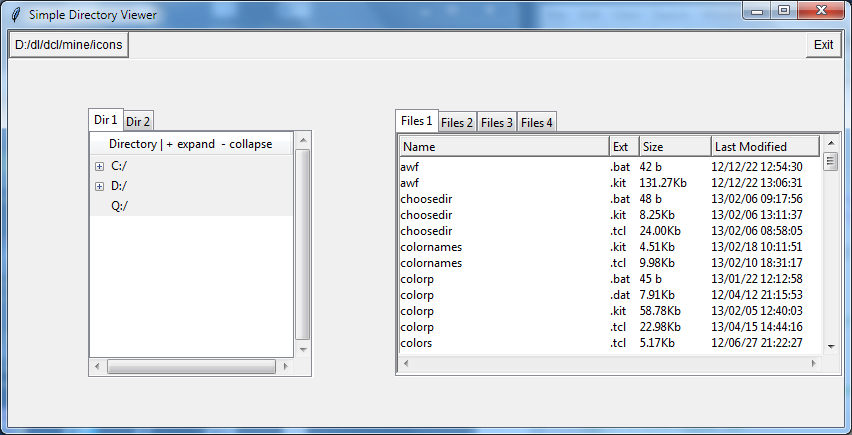
Task: Click the 131.27Kb size value
Action: click(663, 183)
